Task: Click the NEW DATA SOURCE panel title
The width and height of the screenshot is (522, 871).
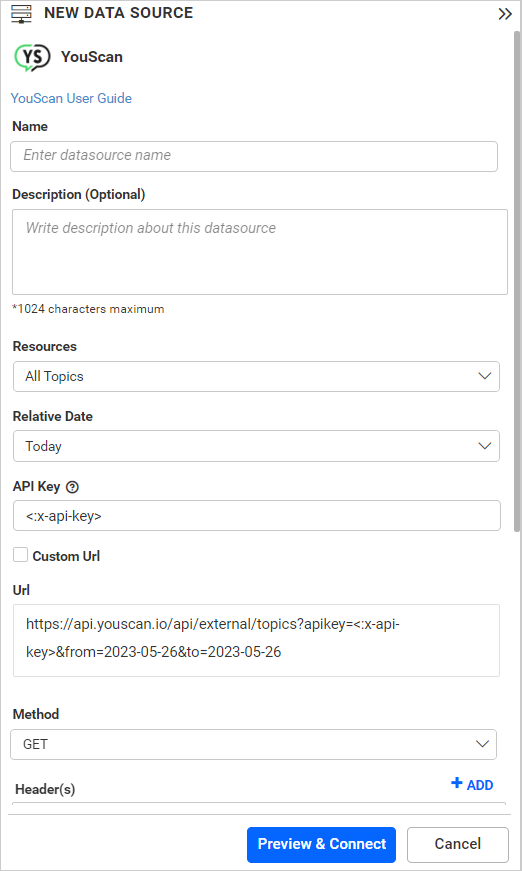Action: click(x=119, y=13)
